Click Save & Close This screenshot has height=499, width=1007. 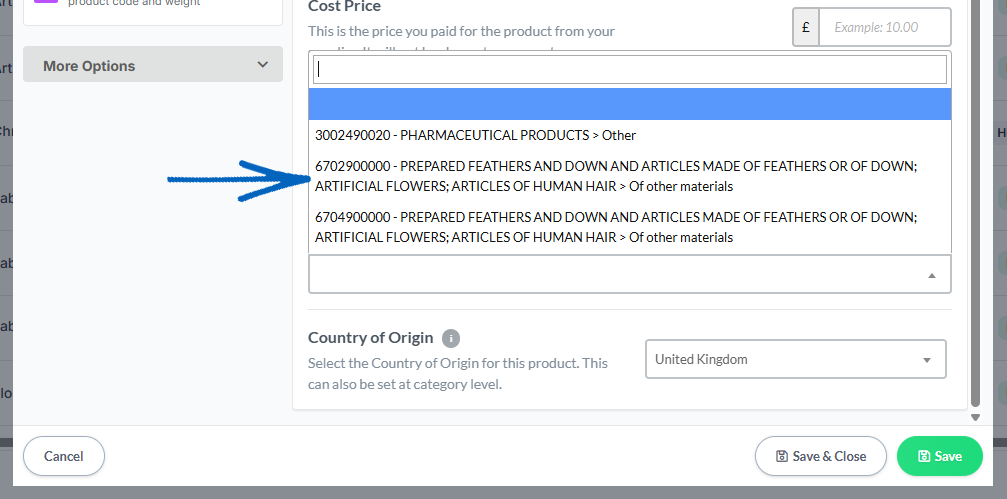821,456
